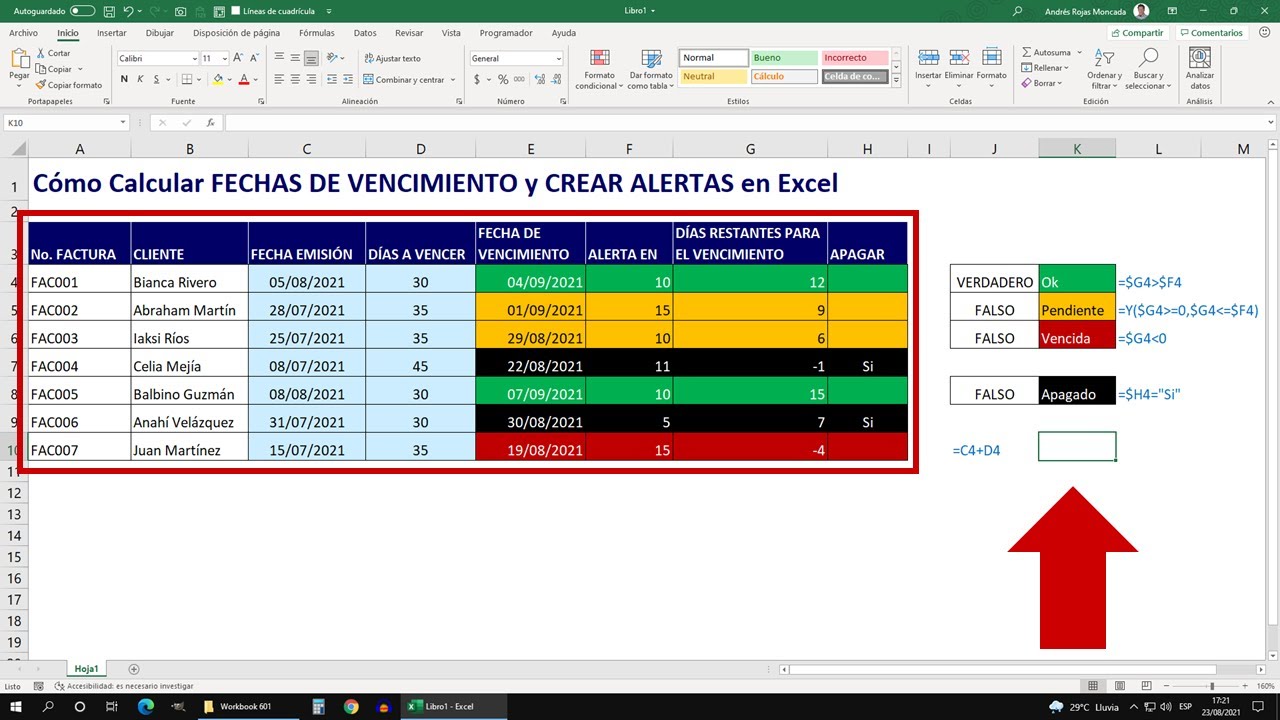The image size is (1280, 720).
Task: Open the Rellenar dropdown
Action: coord(1043,68)
